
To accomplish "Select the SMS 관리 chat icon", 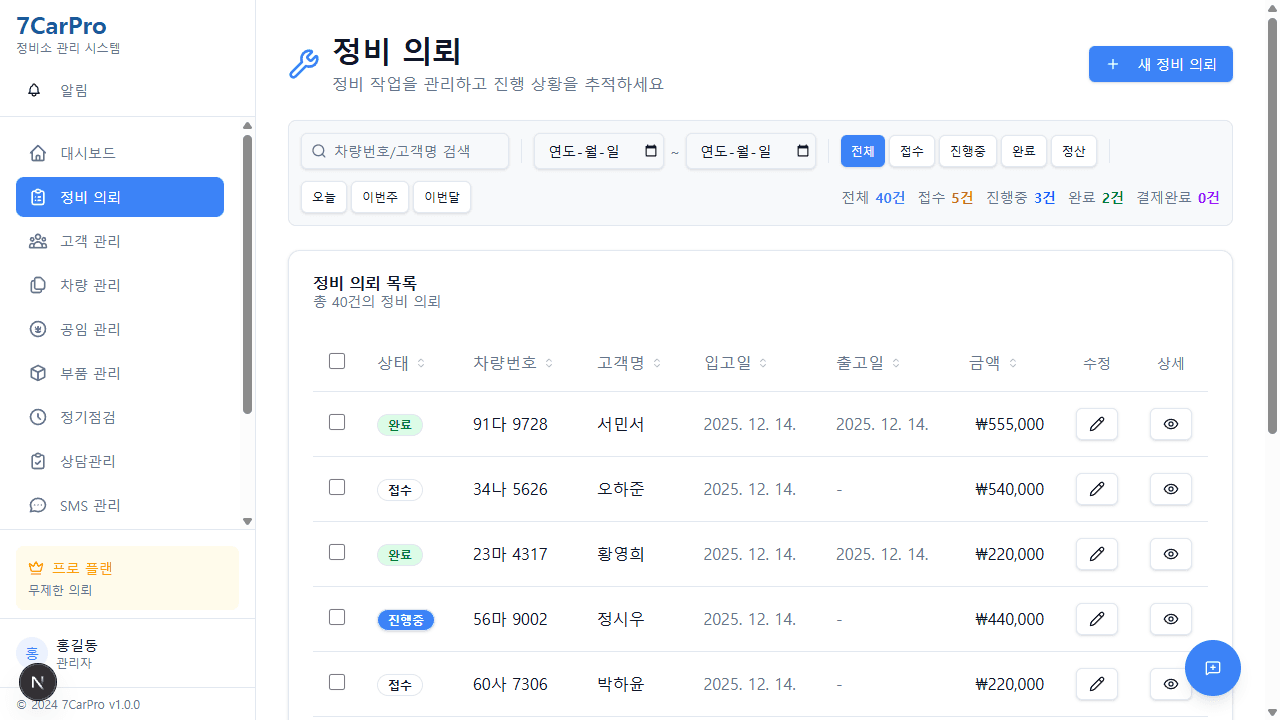I will pos(38,505).
